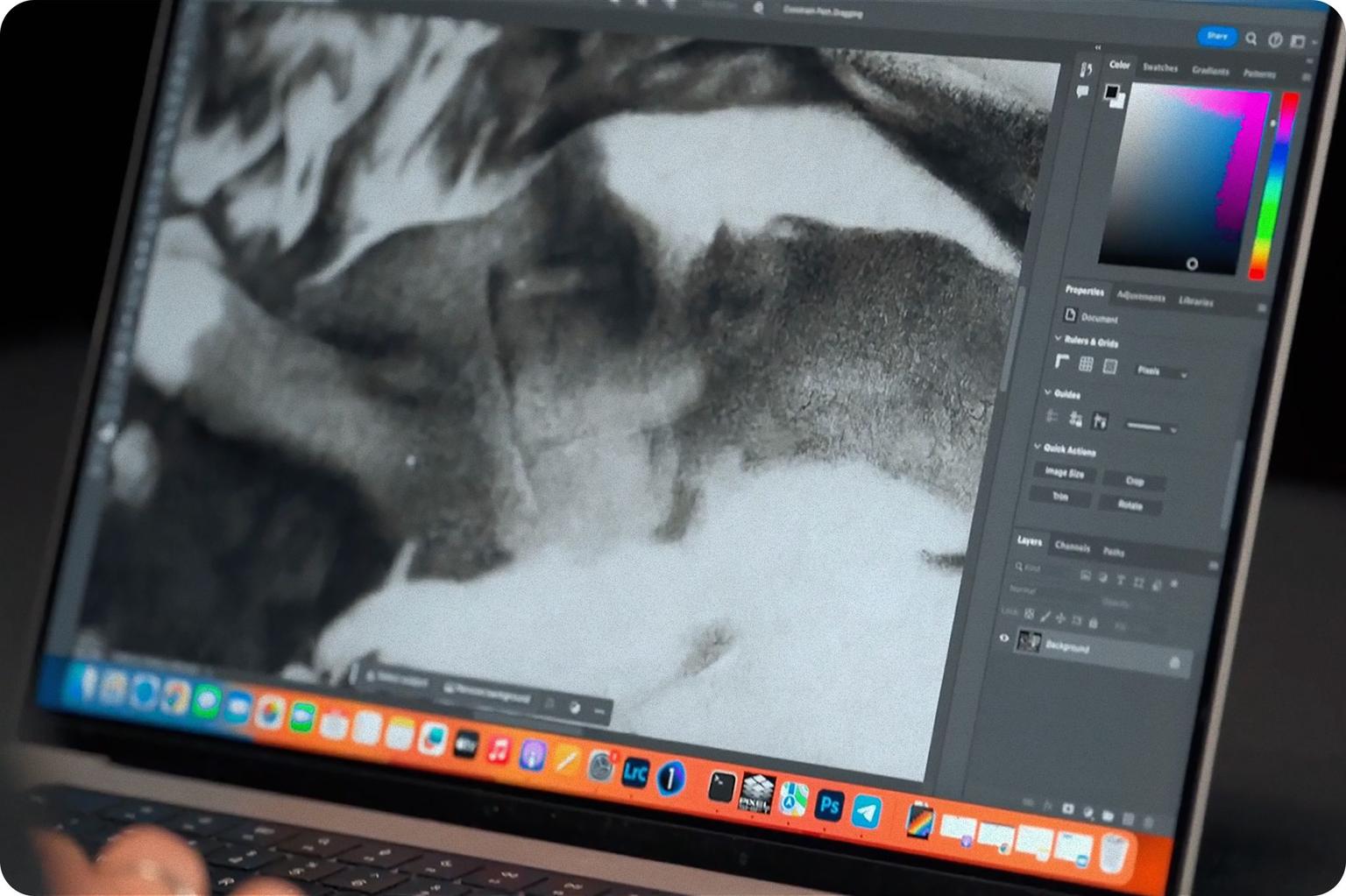Open the Pixels units dropdown
Viewport: 1346px width, 896px height.
[1161, 372]
